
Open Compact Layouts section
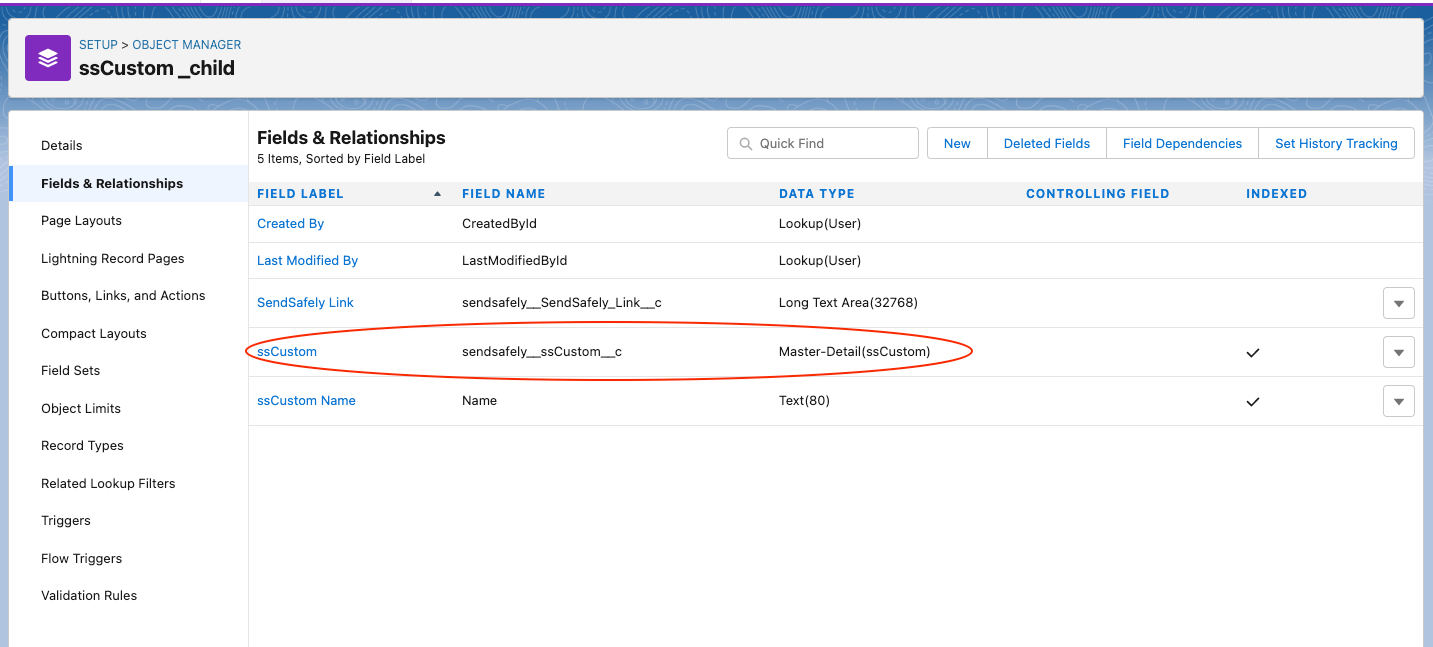coord(94,334)
